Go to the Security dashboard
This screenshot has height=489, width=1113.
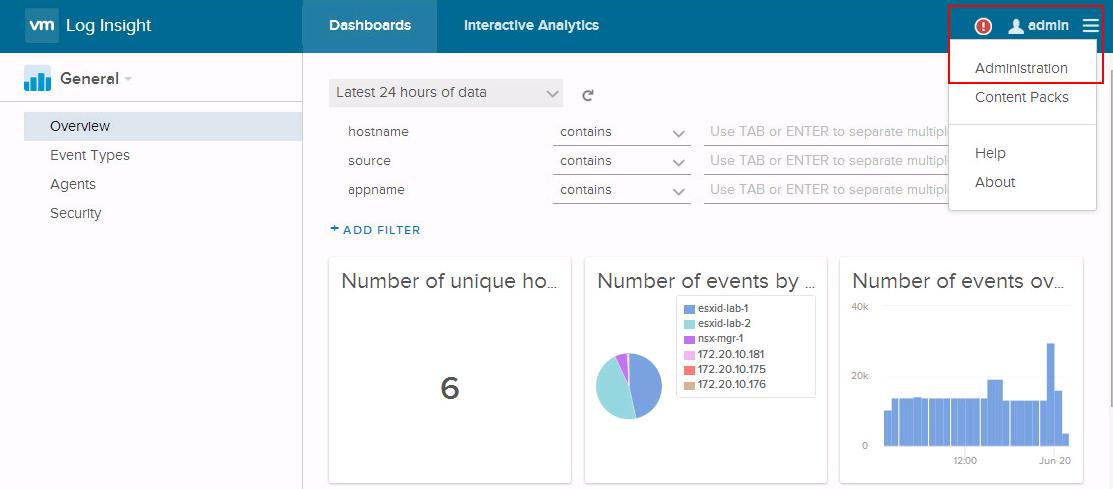pos(76,213)
